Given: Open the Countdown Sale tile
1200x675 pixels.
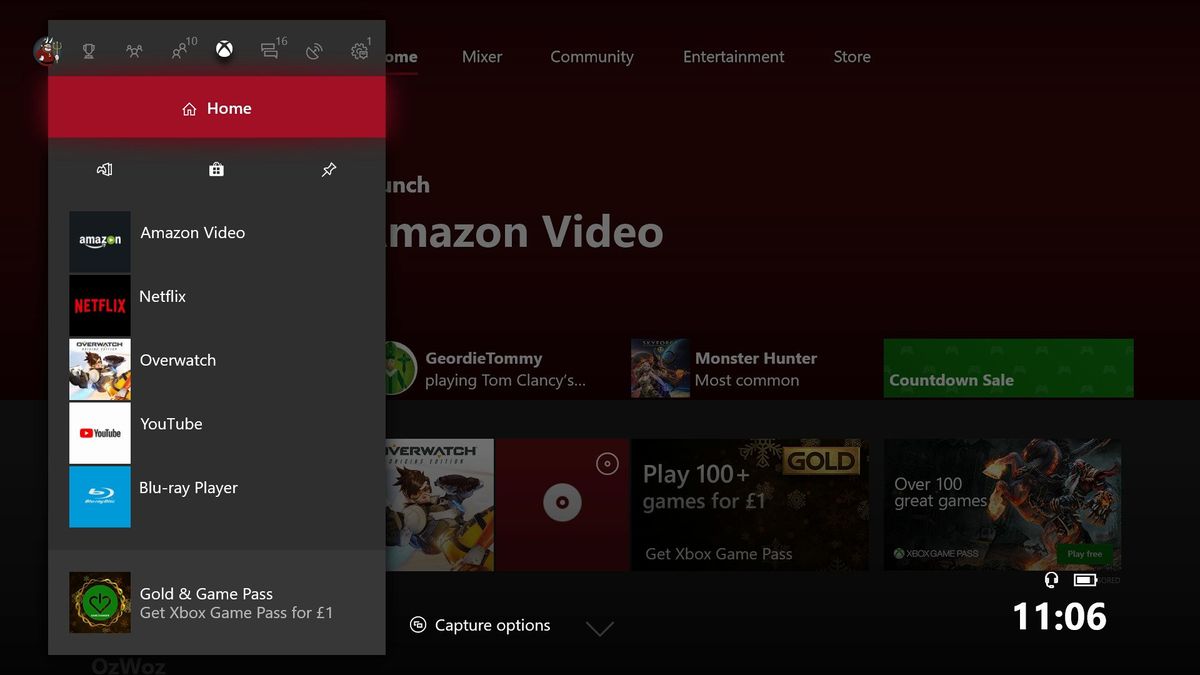Looking at the screenshot, I should point(1007,368).
